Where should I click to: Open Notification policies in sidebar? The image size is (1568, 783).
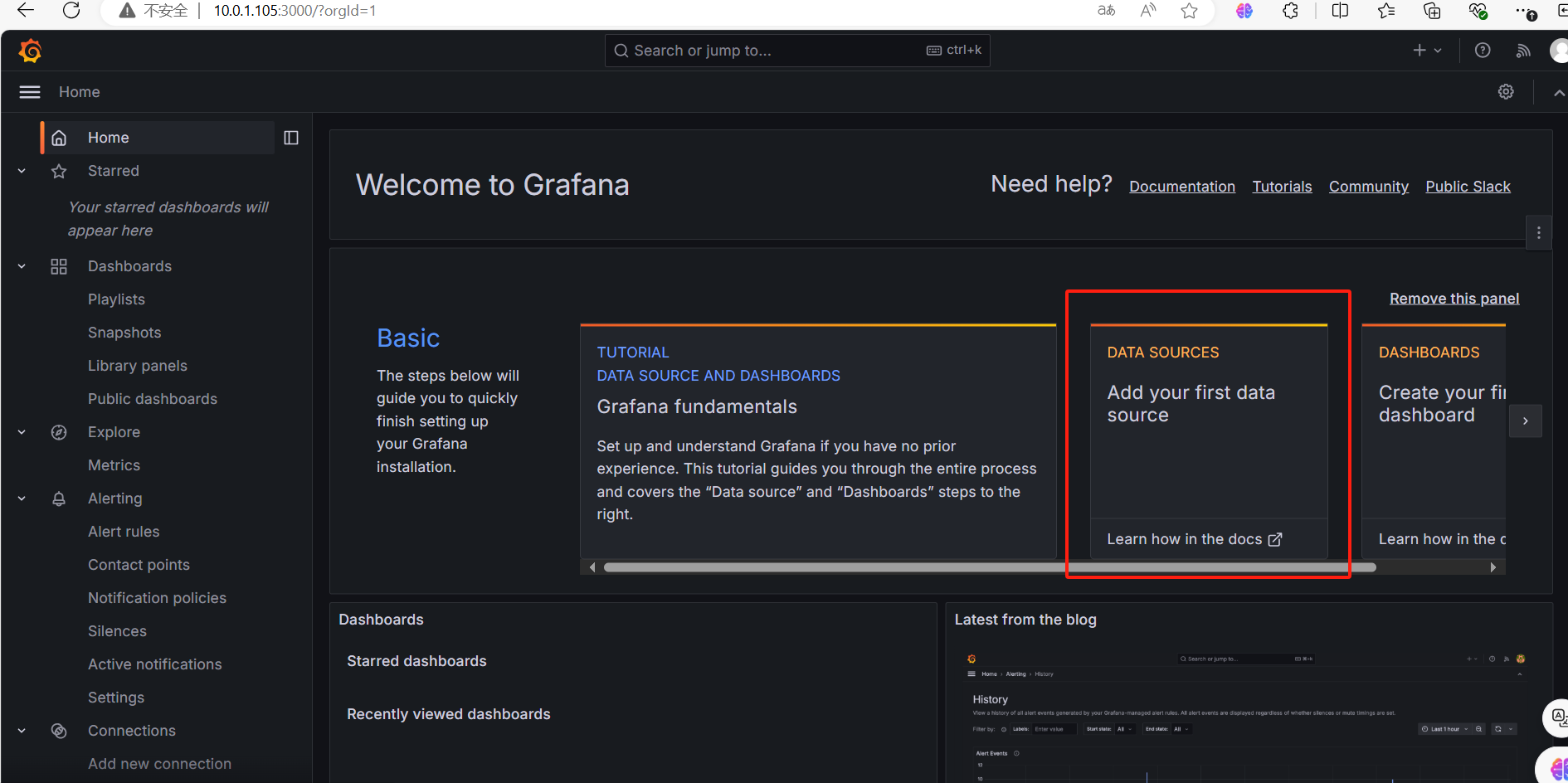157,598
